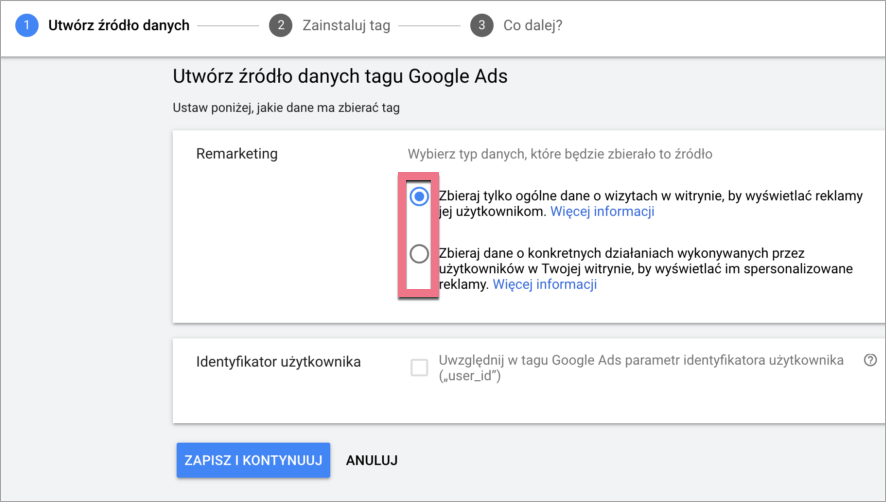Click the ANULUJ button
Image resolution: width=886 pixels, height=502 pixels.
(372, 460)
